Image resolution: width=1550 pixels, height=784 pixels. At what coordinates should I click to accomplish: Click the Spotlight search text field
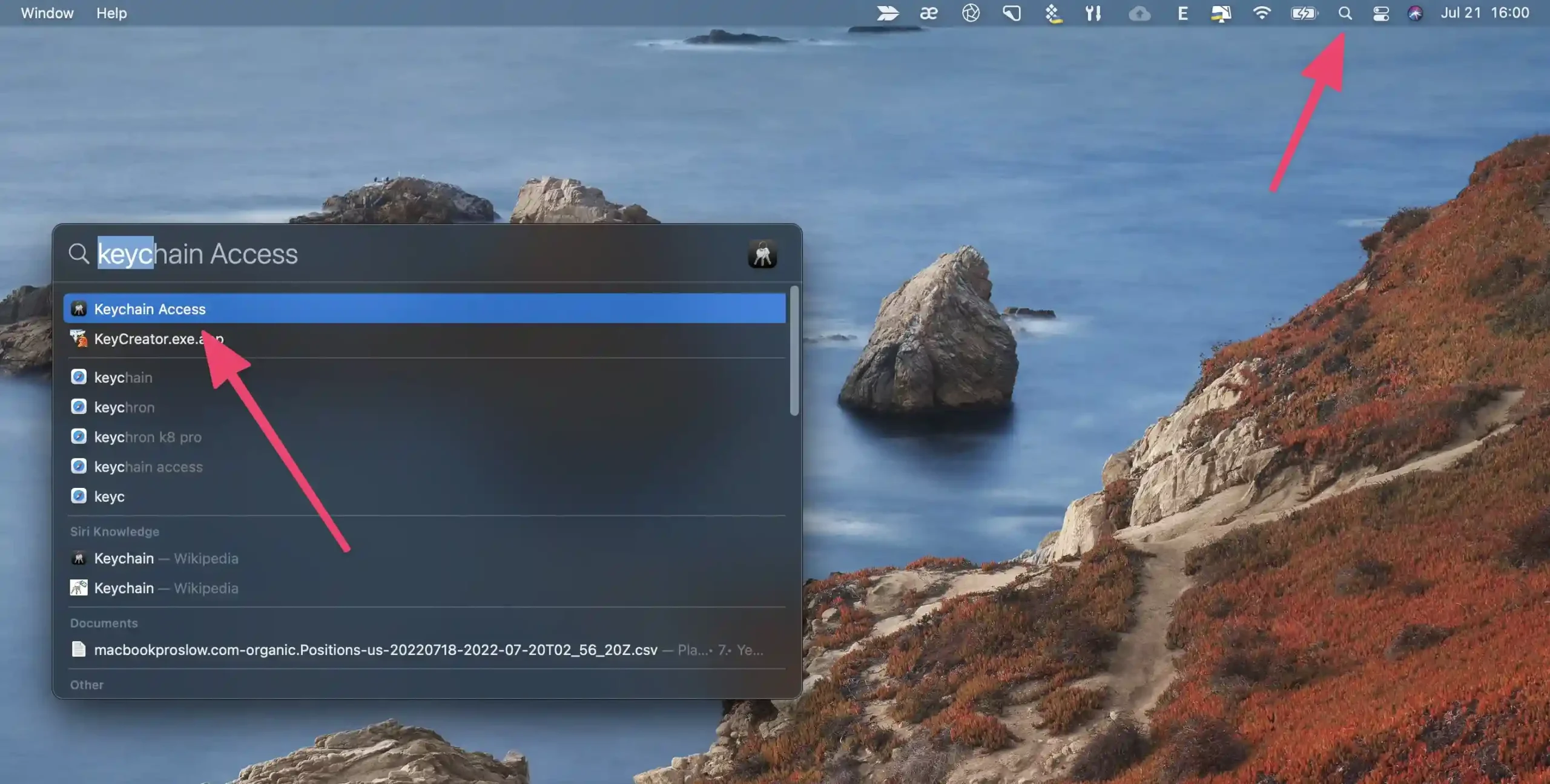pyautogui.click(x=418, y=254)
